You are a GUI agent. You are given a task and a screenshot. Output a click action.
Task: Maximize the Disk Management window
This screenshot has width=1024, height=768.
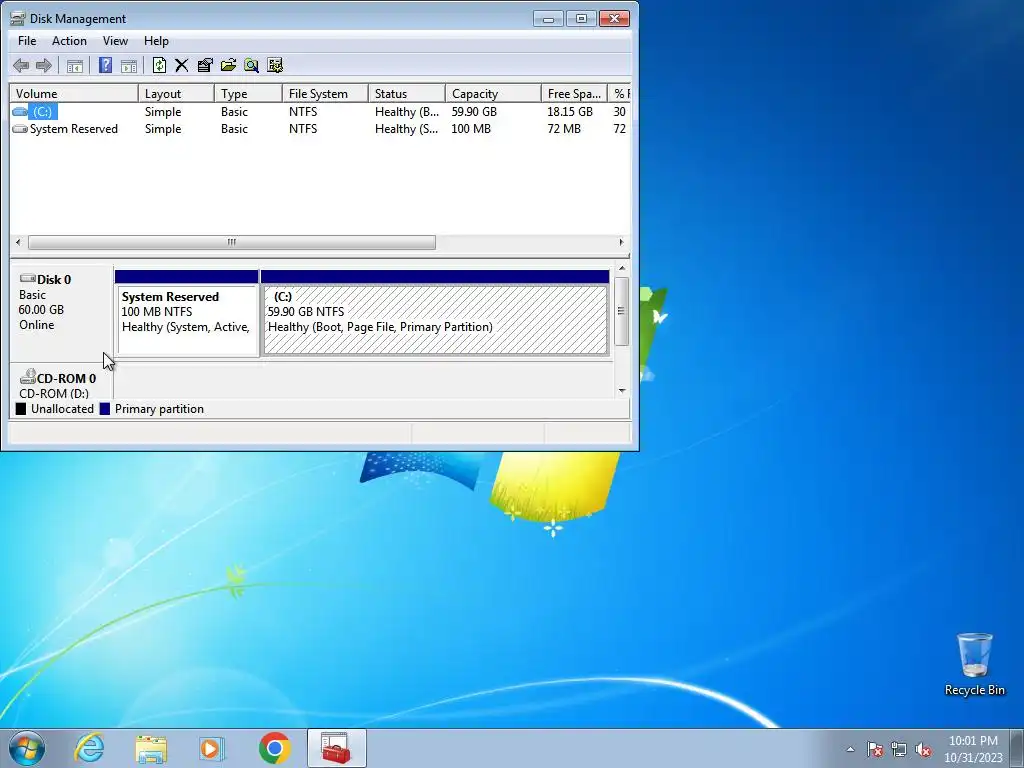(x=581, y=19)
